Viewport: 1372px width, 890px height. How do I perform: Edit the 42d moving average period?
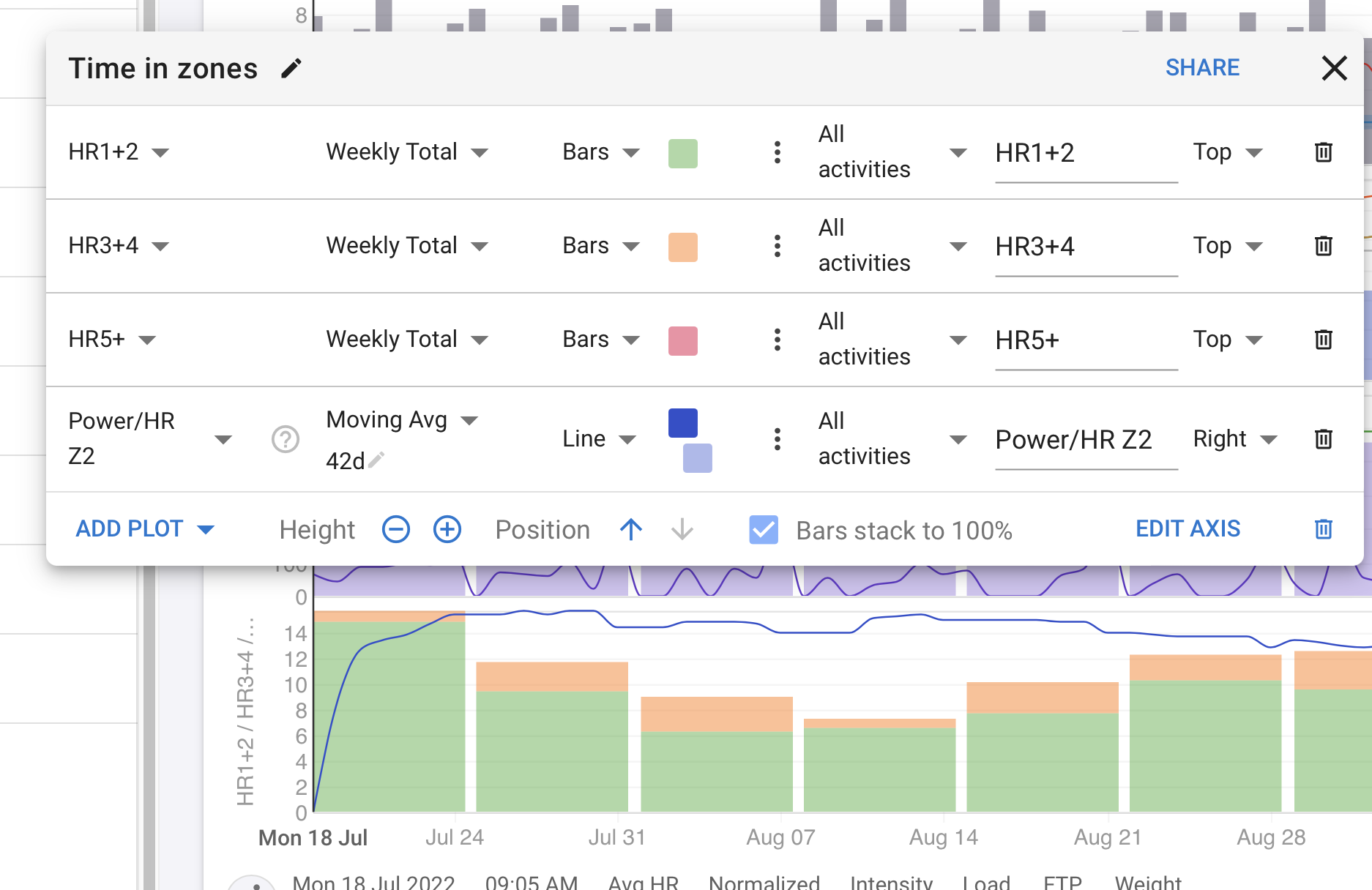pyautogui.click(x=376, y=460)
